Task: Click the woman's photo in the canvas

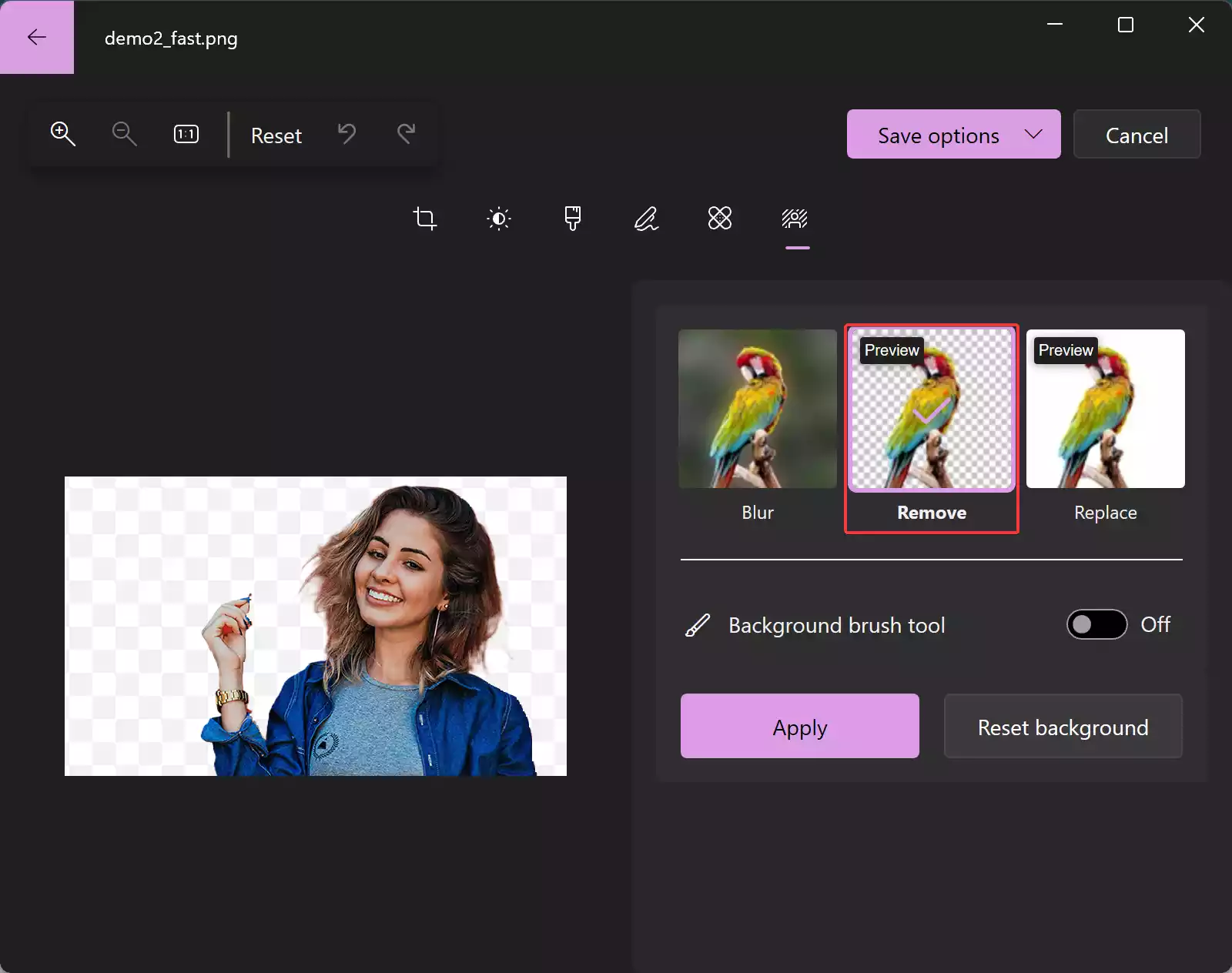Action: click(316, 626)
